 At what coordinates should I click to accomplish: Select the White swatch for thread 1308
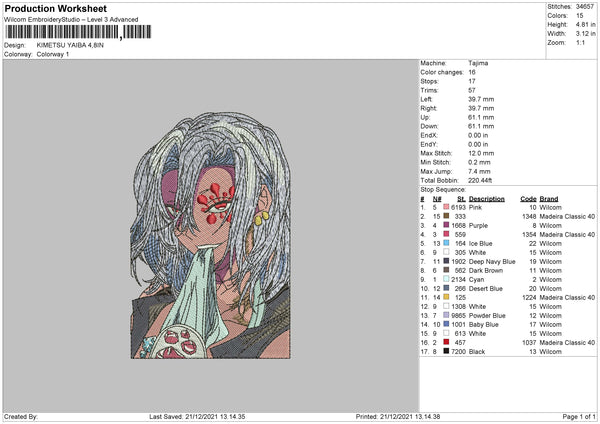click(446, 306)
